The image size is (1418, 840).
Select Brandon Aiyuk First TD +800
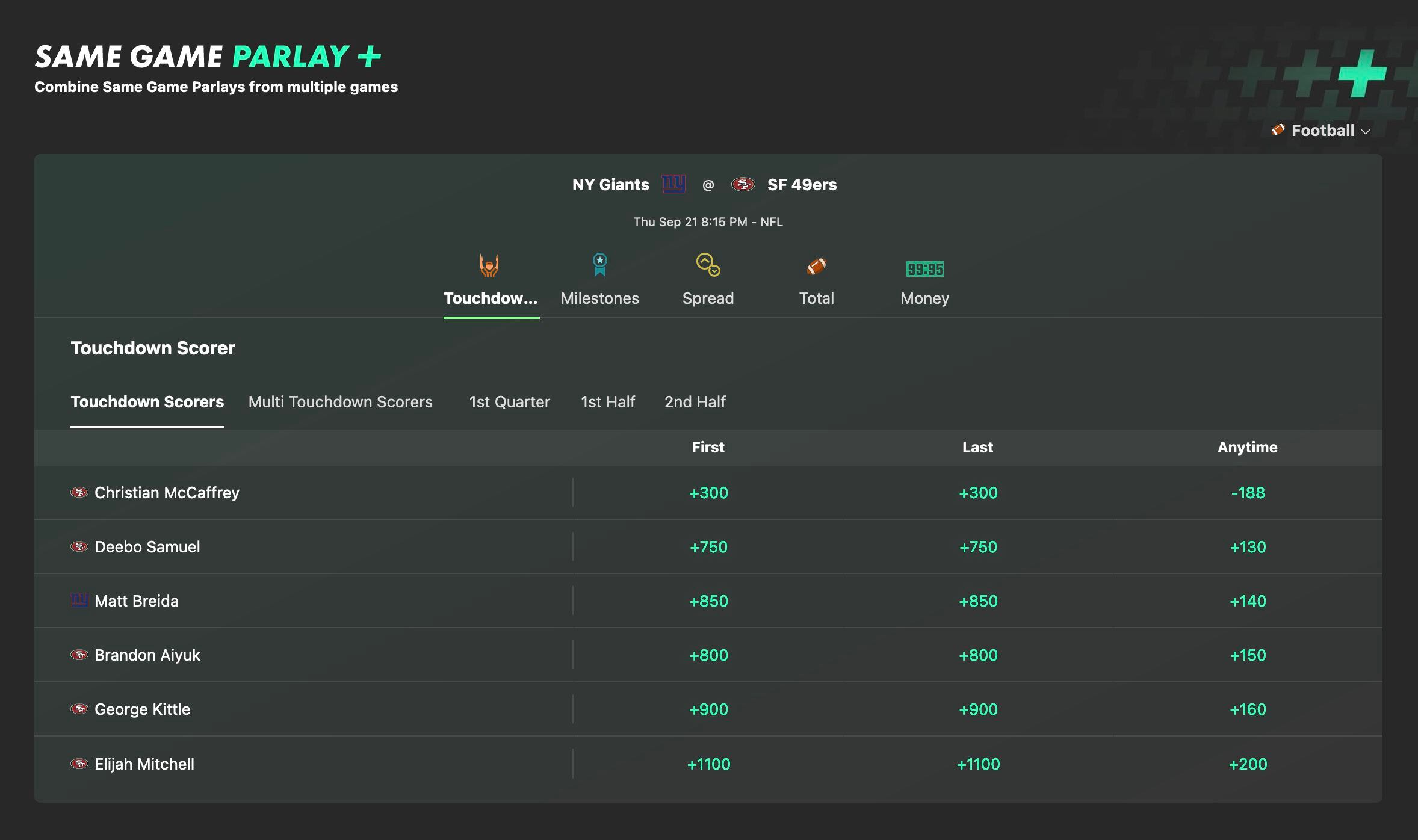click(708, 654)
